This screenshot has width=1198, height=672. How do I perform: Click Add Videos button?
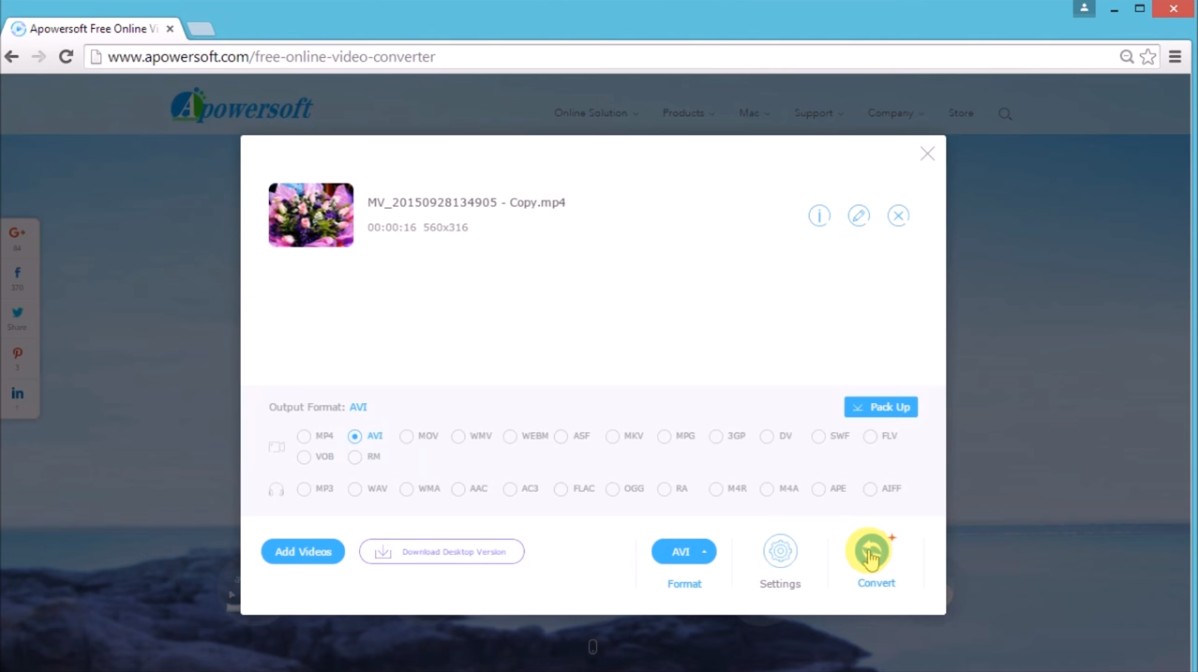[x=303, y=551]
